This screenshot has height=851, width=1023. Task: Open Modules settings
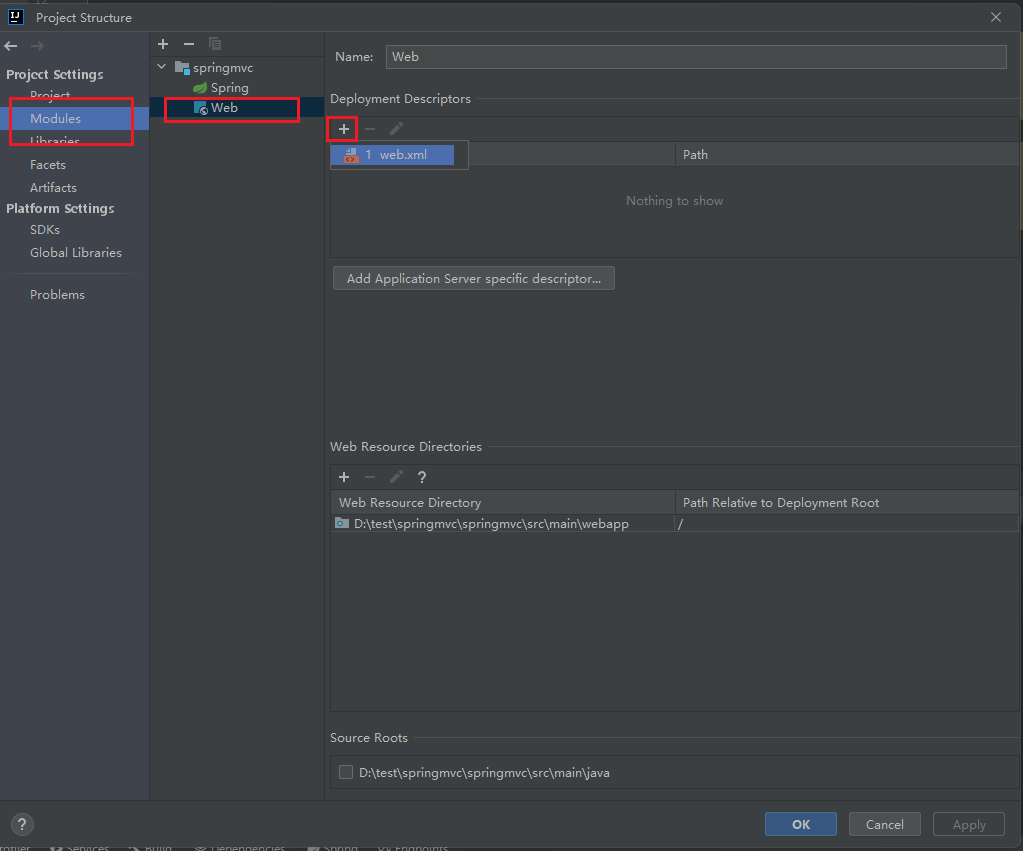coord(55,119)
